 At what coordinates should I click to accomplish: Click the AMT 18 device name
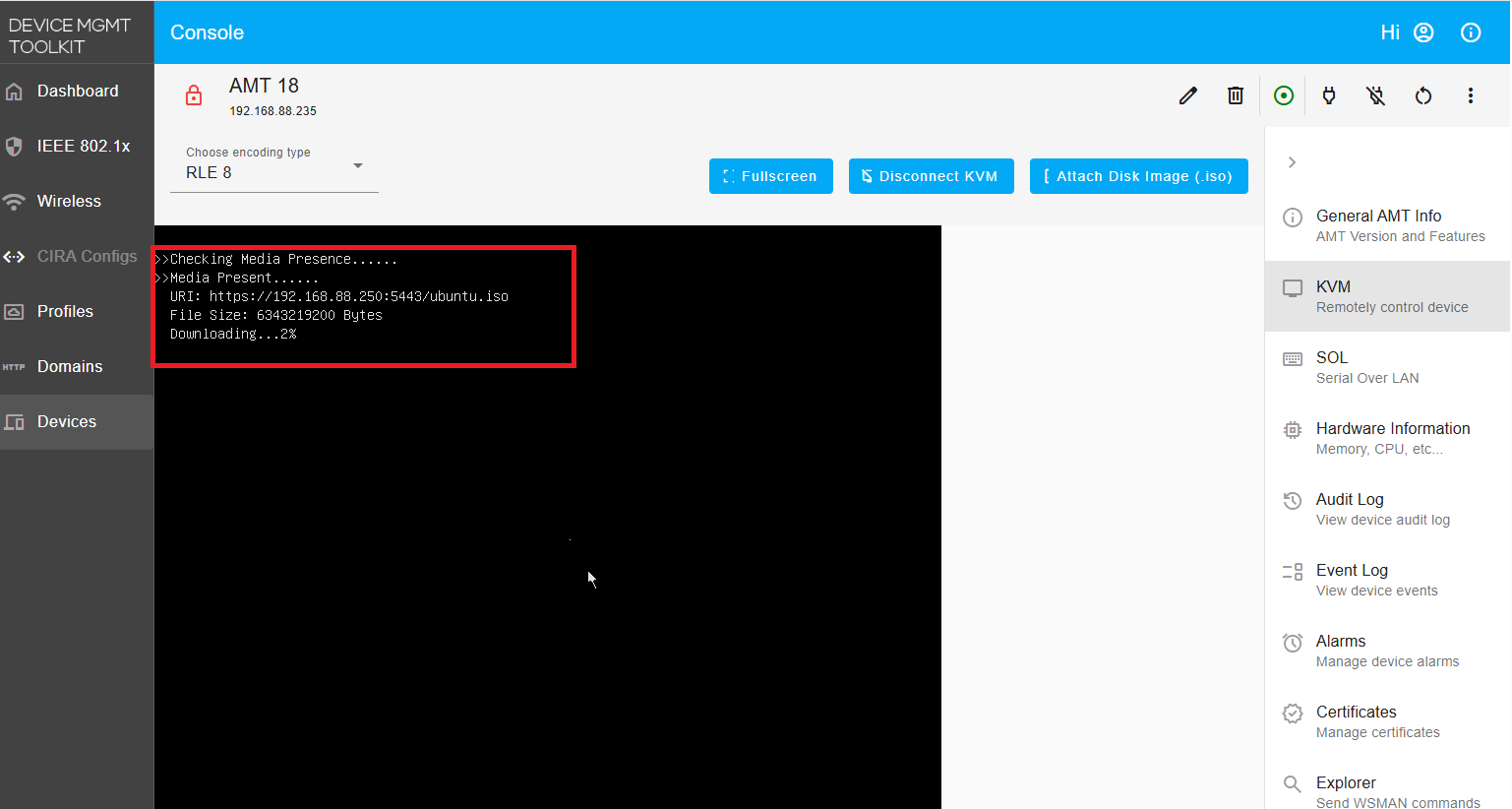tap(264, 86)
